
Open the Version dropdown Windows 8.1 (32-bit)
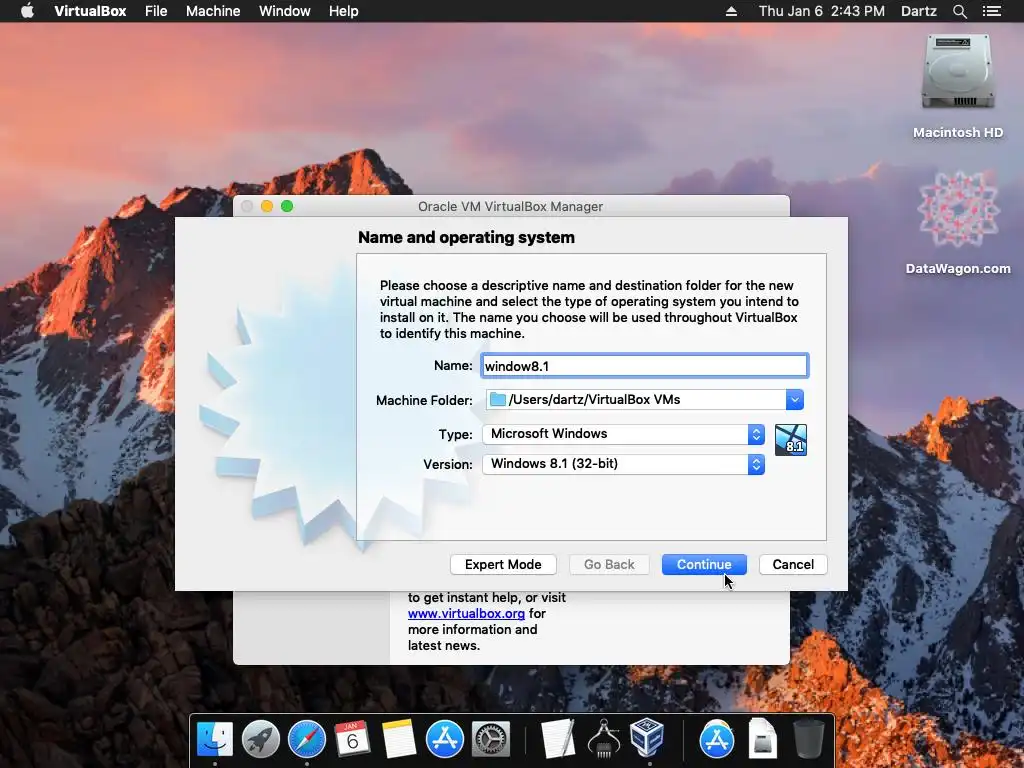pyautogui.click(x=624, y=464)
